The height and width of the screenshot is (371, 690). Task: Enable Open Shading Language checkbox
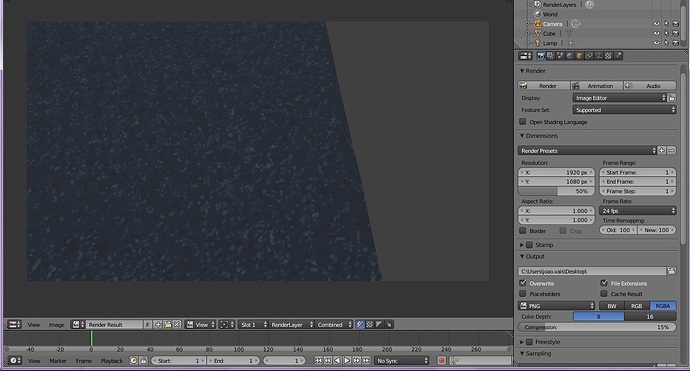tap(523, 121)
